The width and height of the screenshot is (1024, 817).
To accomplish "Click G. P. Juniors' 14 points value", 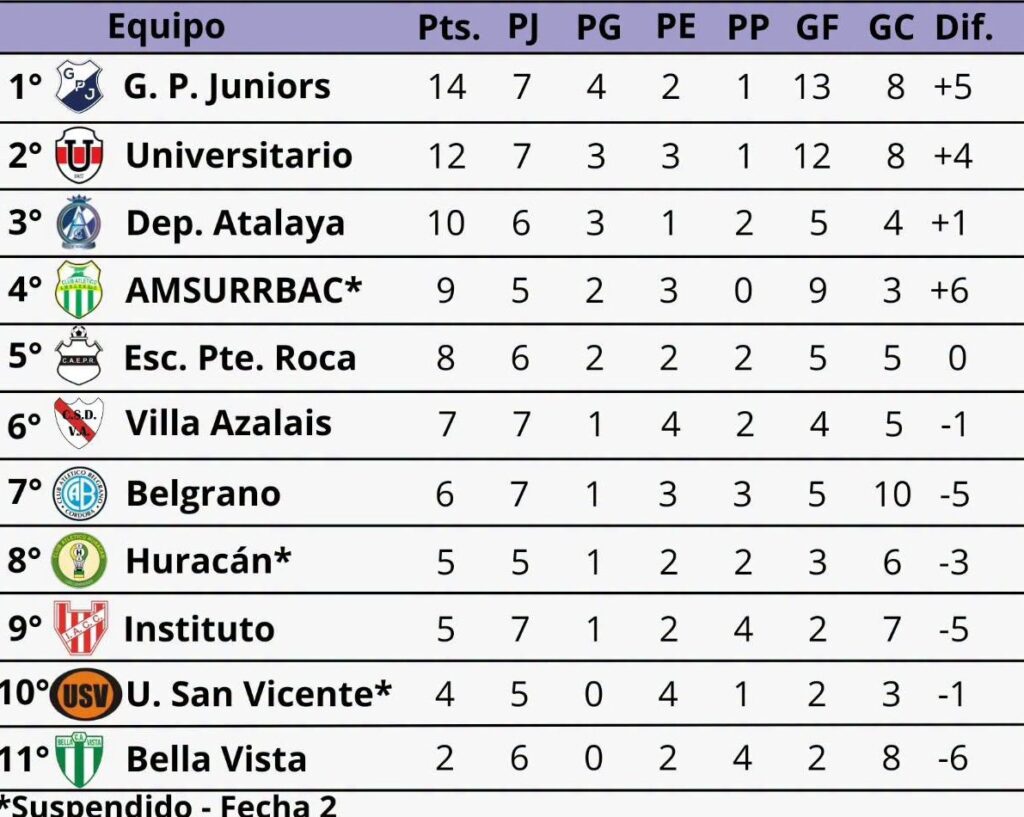I will pos(446,87).
